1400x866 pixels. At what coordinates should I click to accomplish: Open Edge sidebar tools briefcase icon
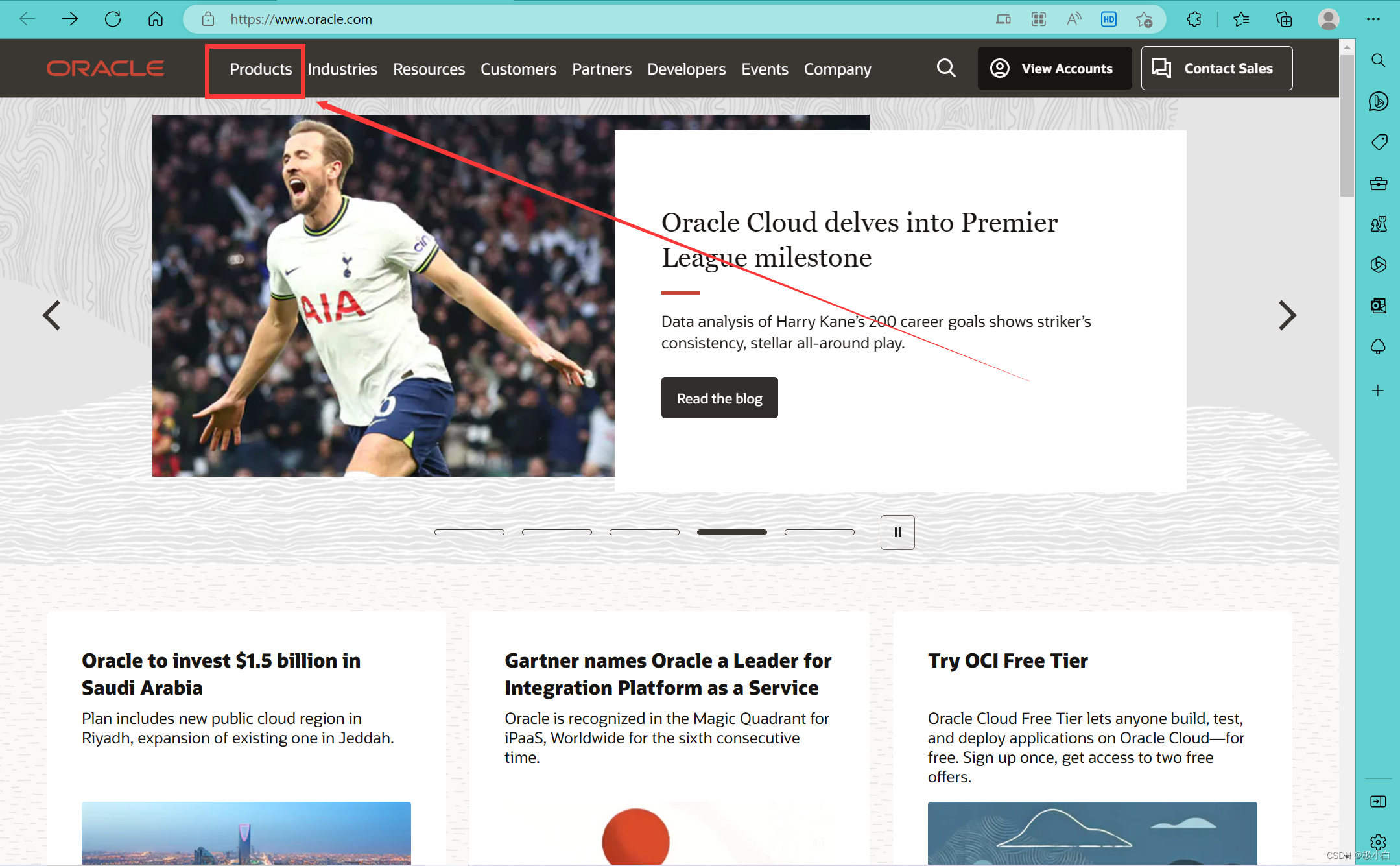pyautogui.click(x=1378, y=184)
